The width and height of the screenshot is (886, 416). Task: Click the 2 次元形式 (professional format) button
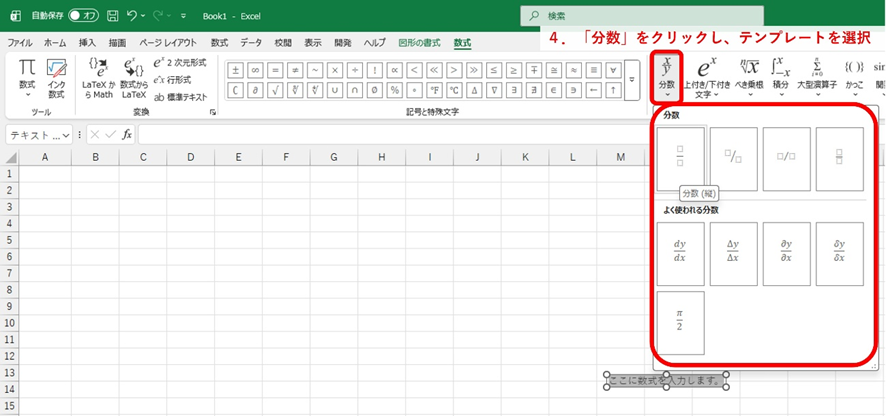pyautogui.click(x=181, y=63)
